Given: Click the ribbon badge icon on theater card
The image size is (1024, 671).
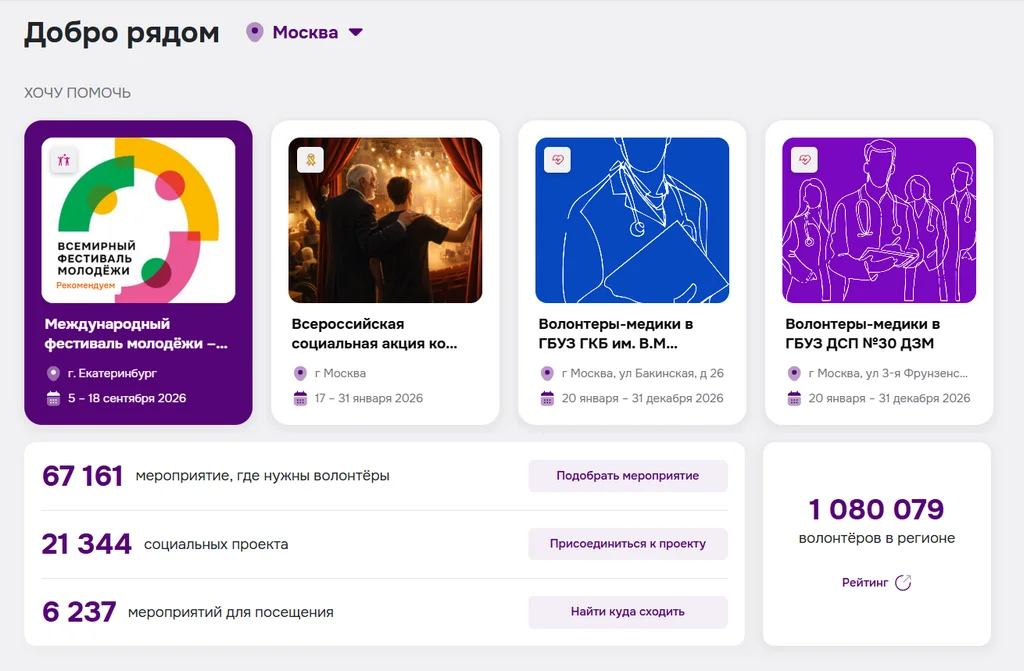Looking at the screenshot, I should click(311, 160).
